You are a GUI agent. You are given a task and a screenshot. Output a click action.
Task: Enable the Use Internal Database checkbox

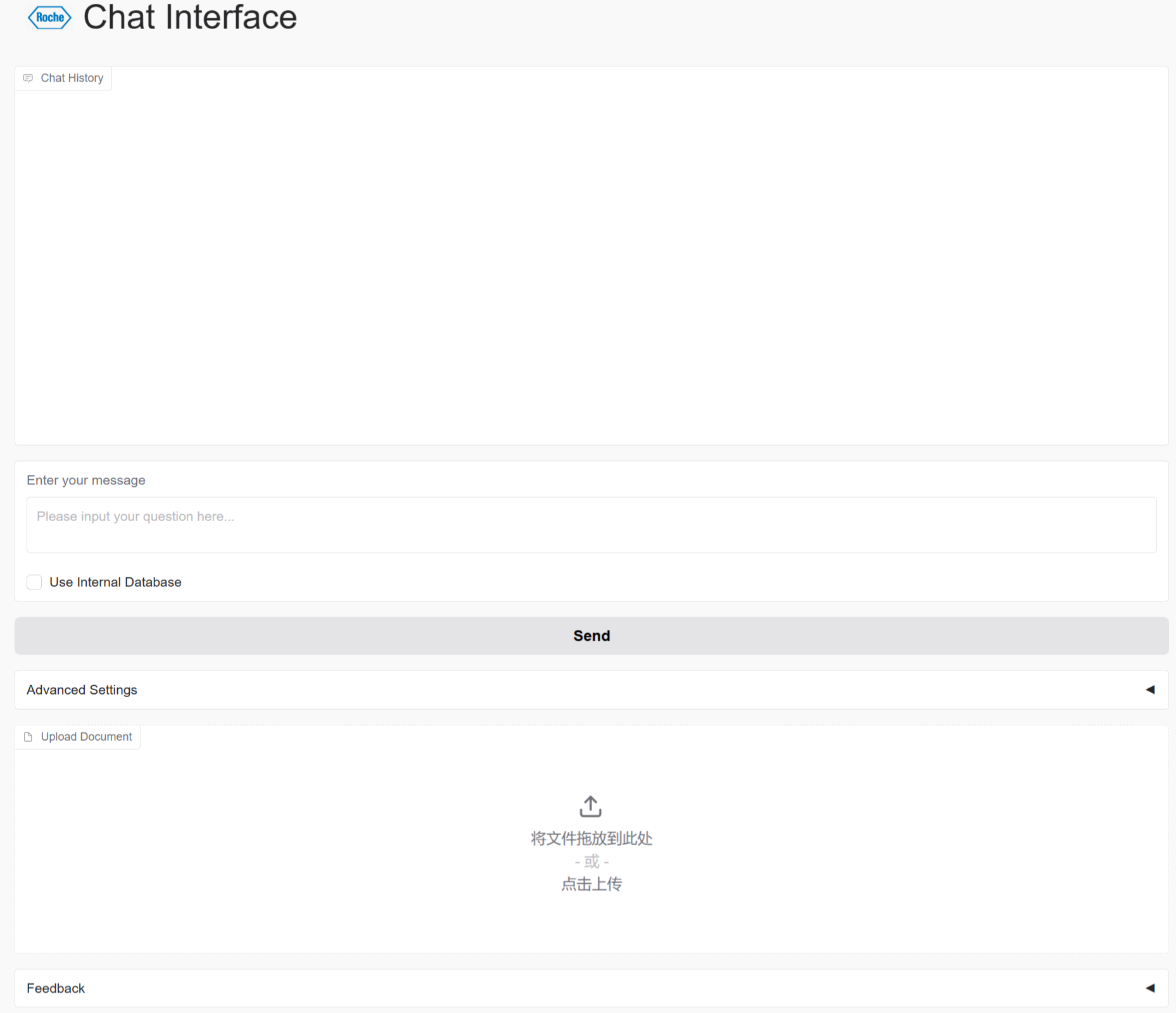click(34, 582)
